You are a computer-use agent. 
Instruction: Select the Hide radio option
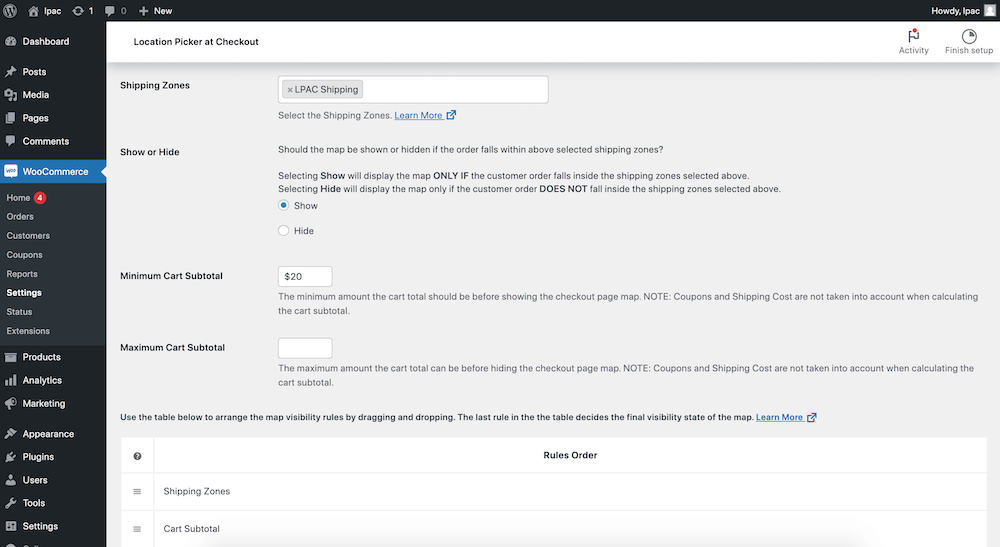click(x=283, y=231)
